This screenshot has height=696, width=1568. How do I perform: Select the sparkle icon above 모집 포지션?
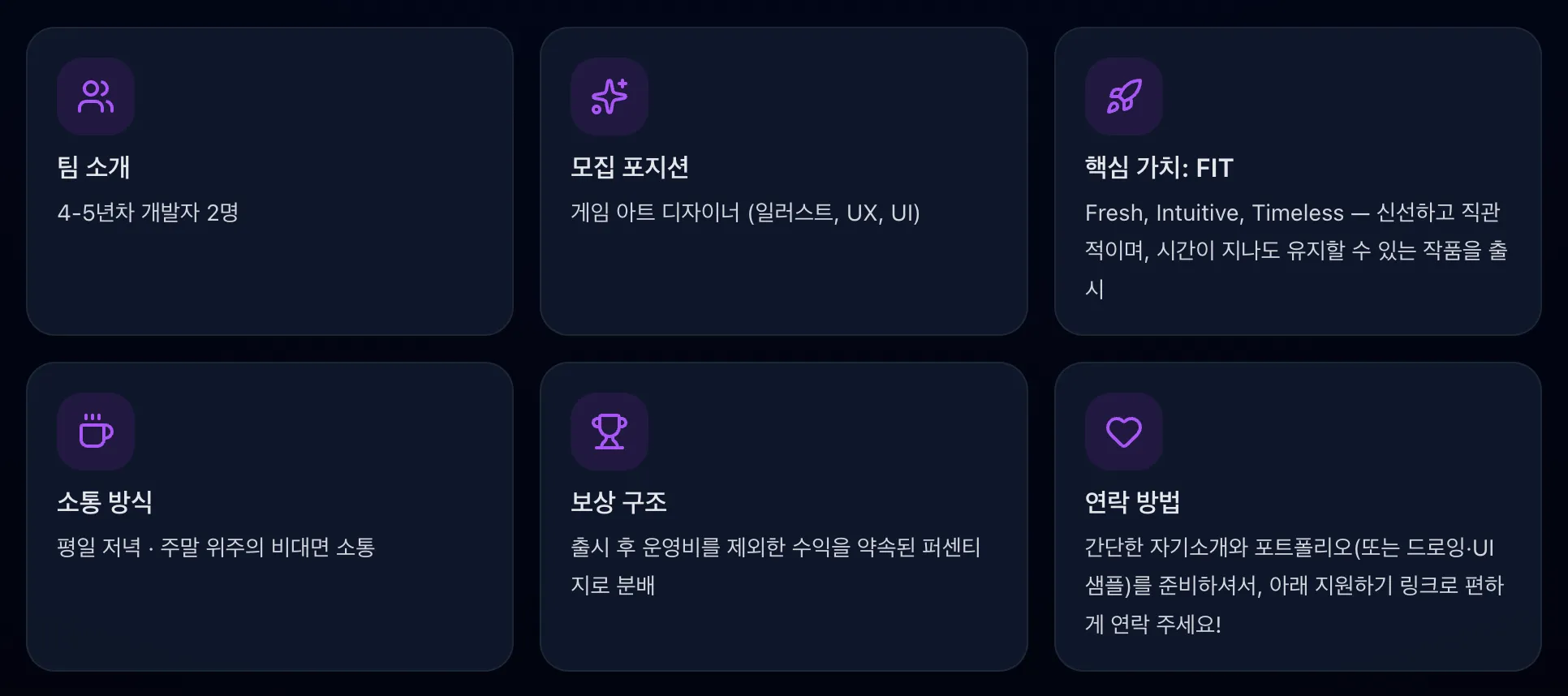point(610,96)
